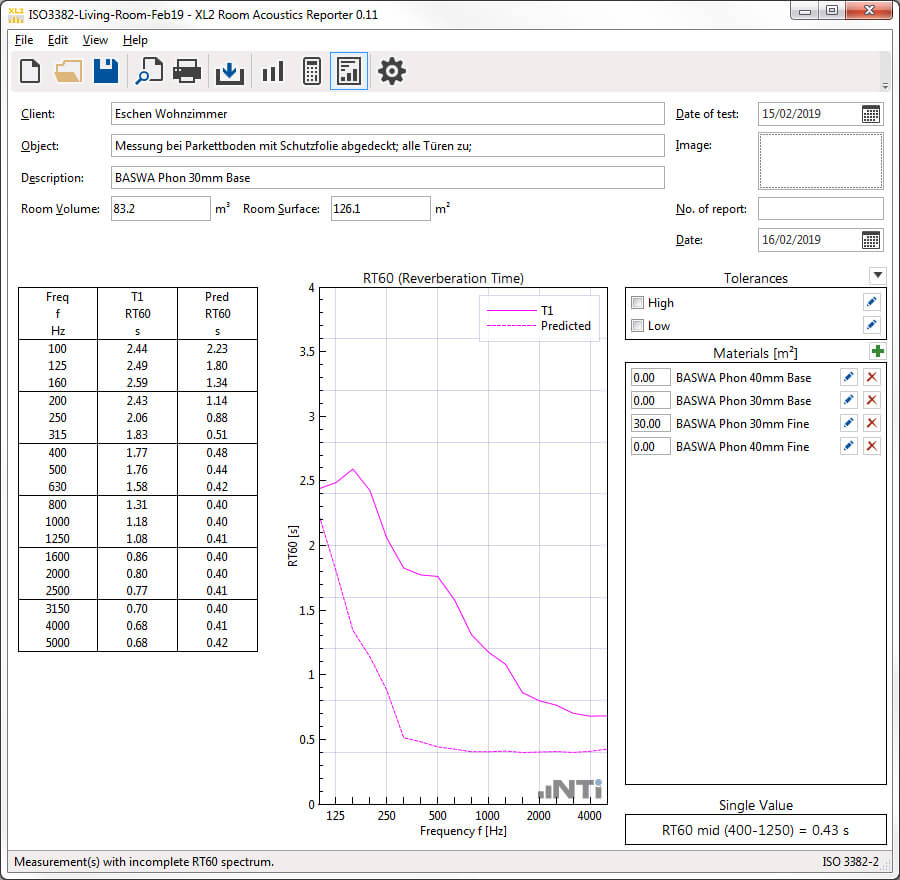Edit the BASWA Phon 30mm Fine material
The height and width of the screenshot is (880, 900).
click(x=848, y=424)
